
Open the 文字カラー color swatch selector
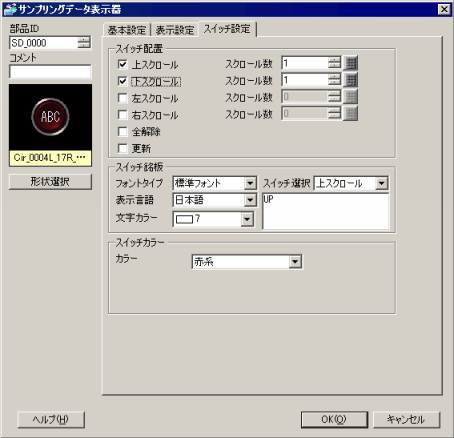tap(214, 219)
